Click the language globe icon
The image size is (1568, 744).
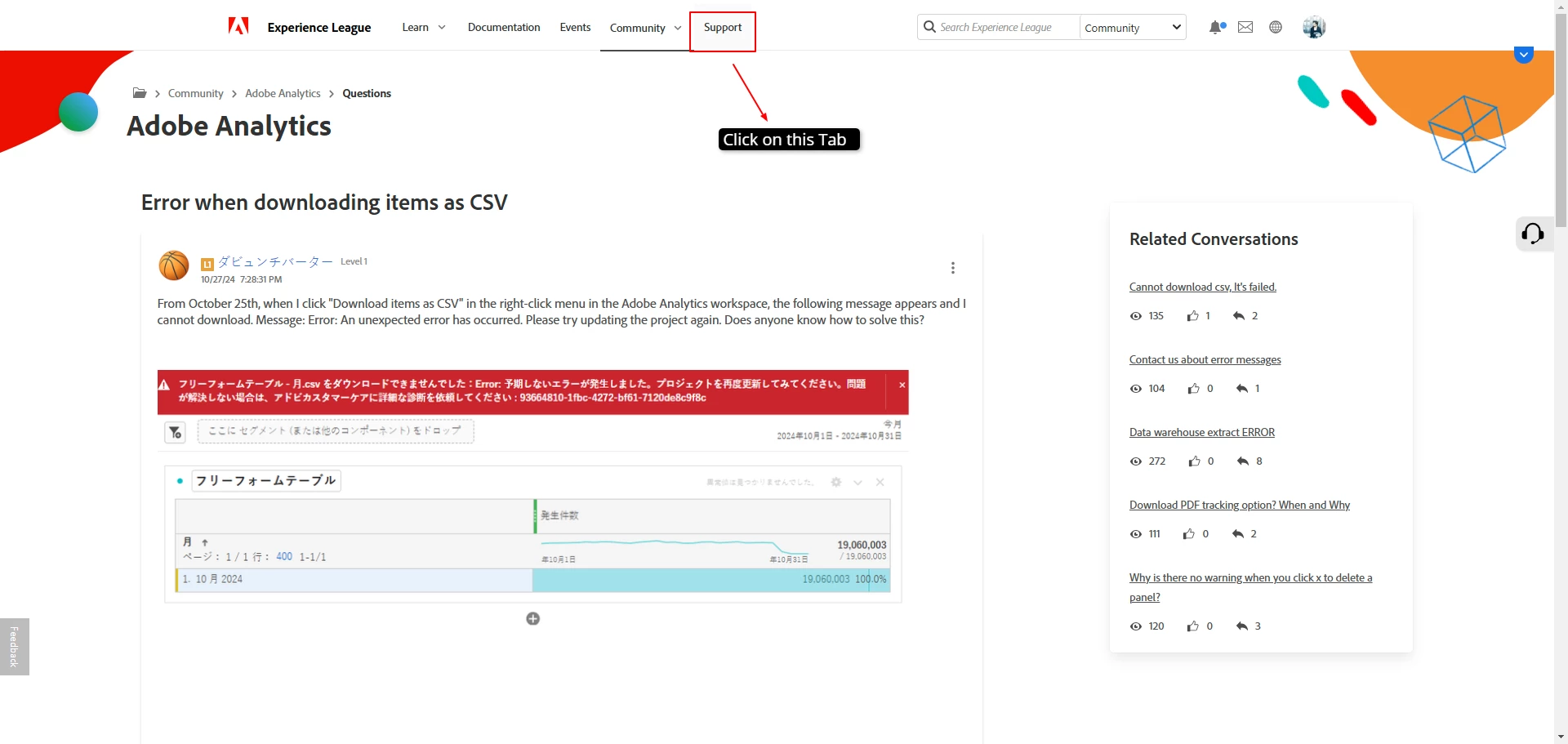(1276, 27)
